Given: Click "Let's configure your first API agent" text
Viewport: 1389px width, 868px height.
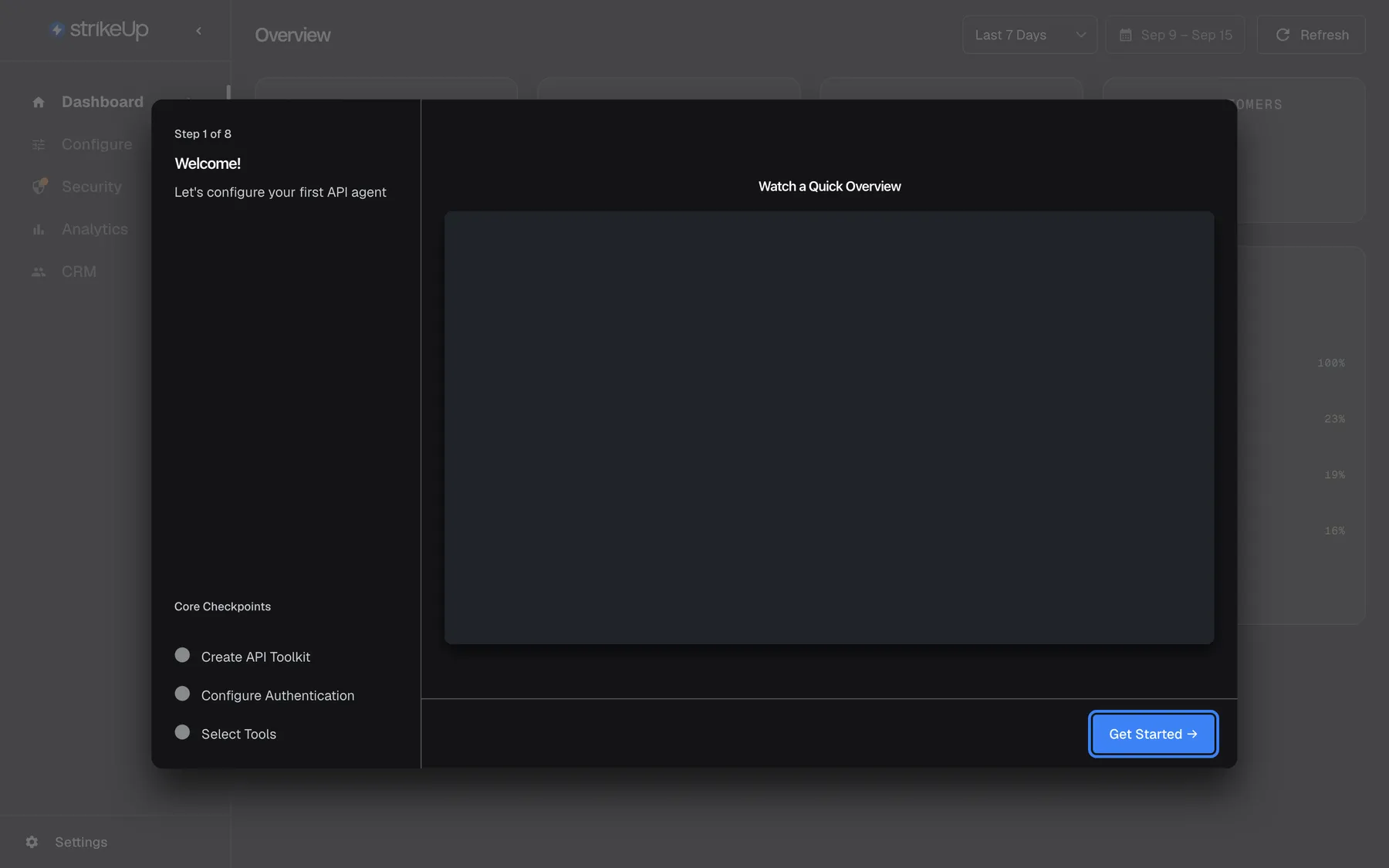Looking at the screenshot, I should 280,192.
